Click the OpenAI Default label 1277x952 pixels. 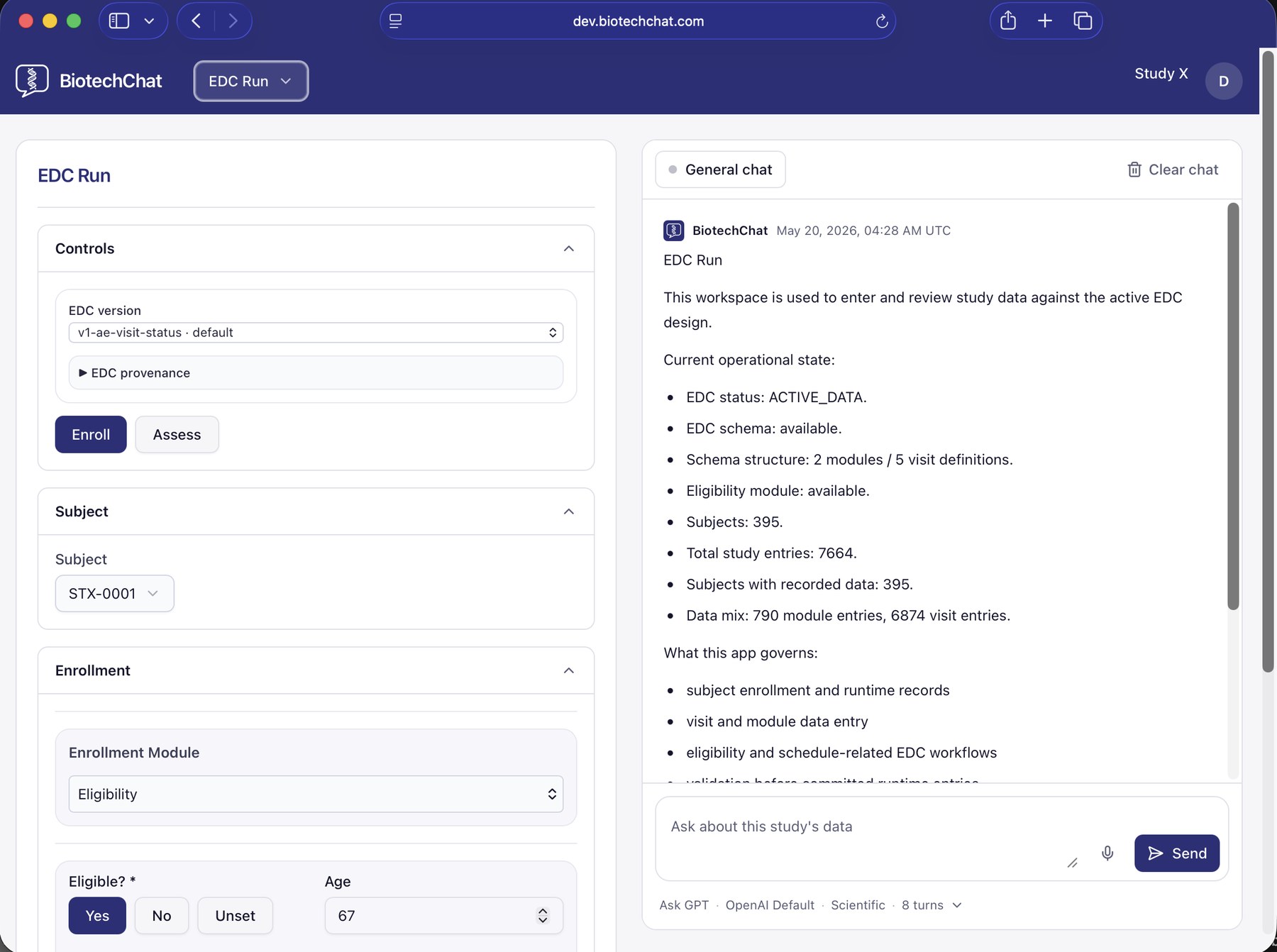point(770,905)
